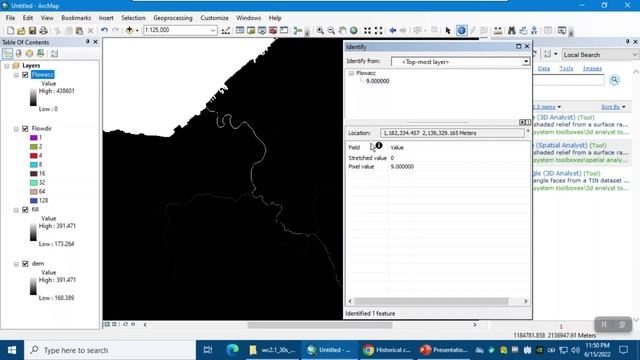Collapse Flowacc node in Identify tree
640x360 pixels.
point(351,73)
